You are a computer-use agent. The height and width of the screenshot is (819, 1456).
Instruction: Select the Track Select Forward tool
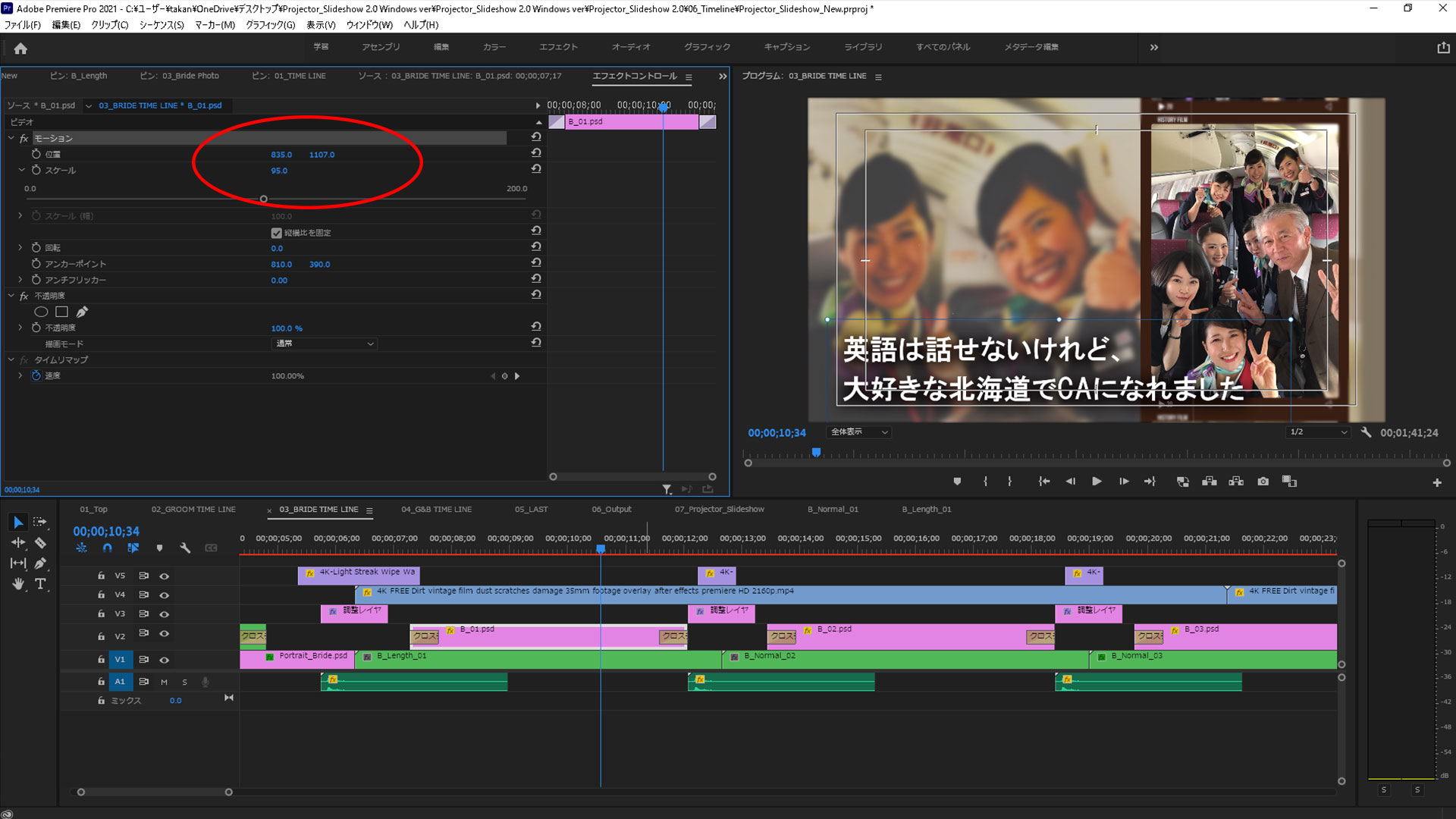pos(40,522)
